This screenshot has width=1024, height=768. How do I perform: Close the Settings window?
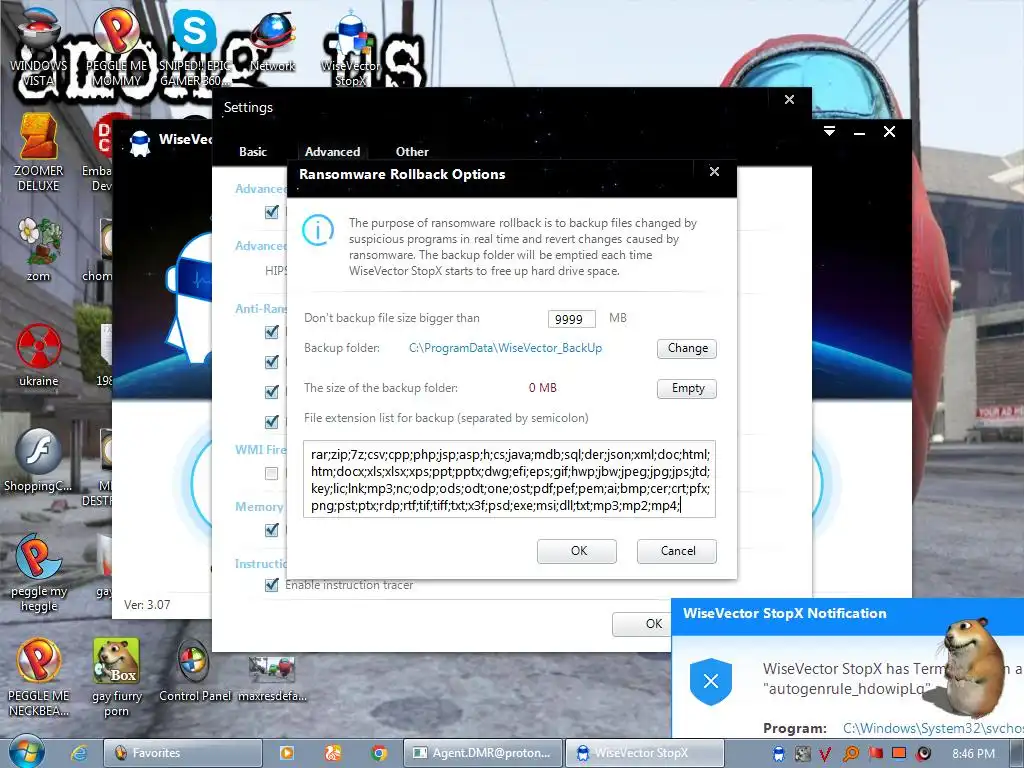coord(789,99)
